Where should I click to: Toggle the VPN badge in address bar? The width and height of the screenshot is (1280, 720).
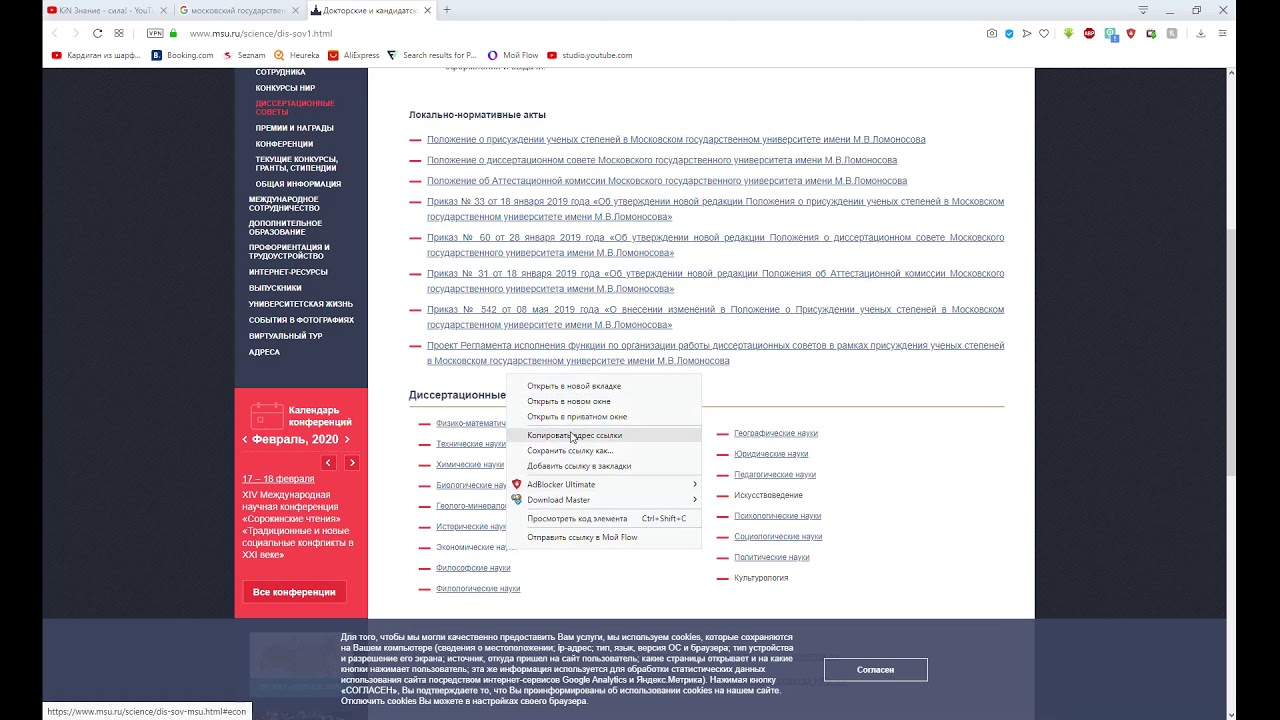pos(155,33)
